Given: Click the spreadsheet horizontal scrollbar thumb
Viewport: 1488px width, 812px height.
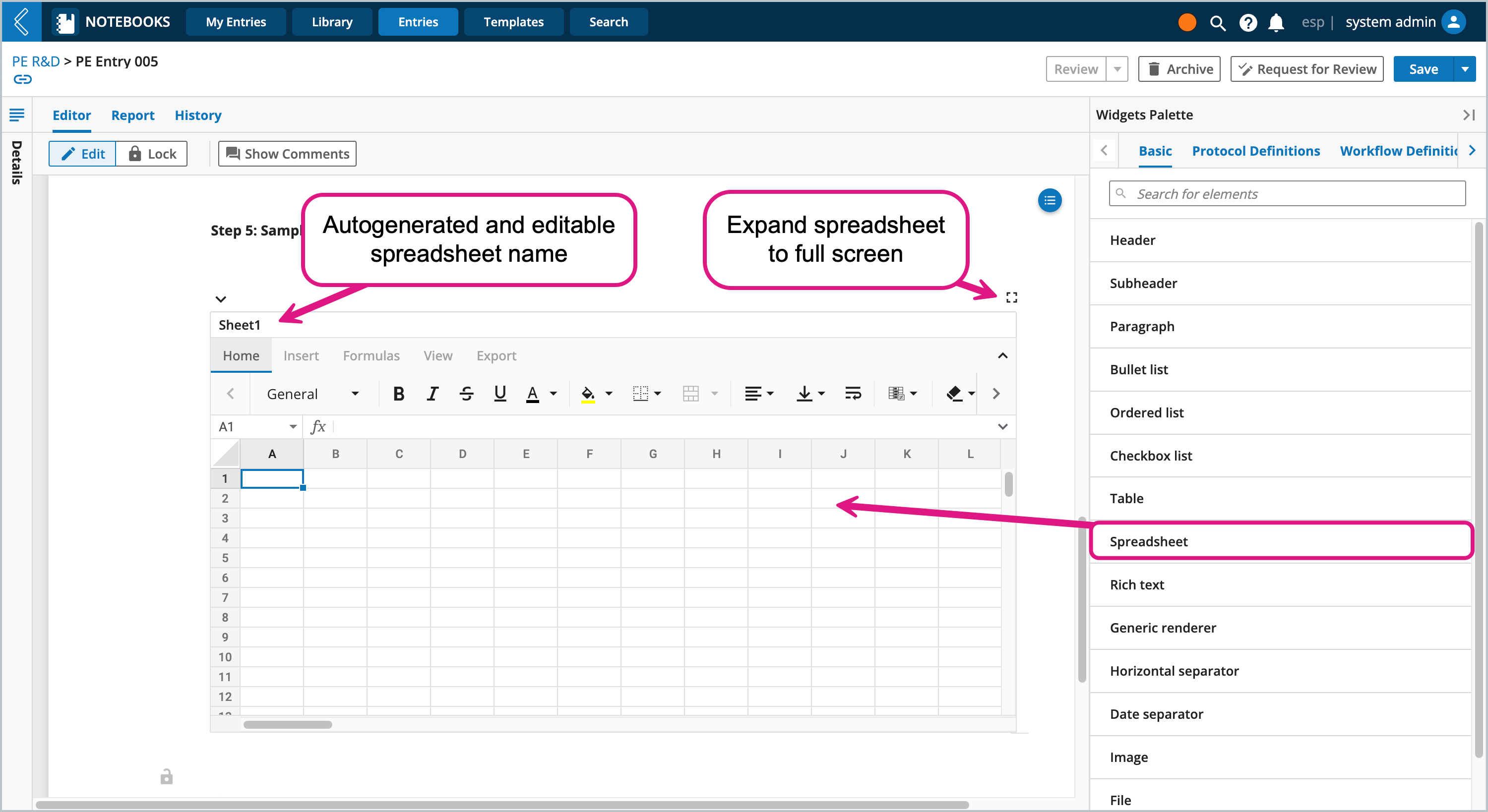Looking at the screenshot, I should tap(288, 725).
